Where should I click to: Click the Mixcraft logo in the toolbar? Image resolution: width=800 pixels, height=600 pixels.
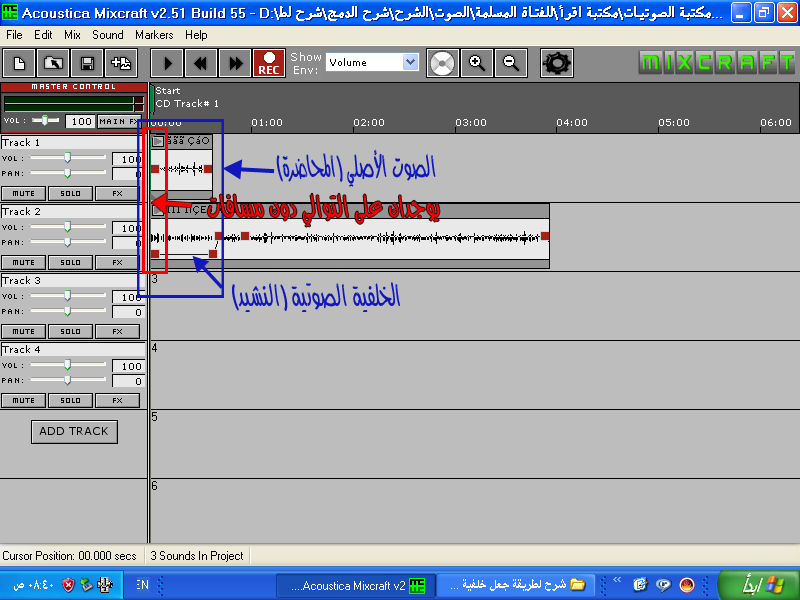pyautogui.click(x=717, y=63)
